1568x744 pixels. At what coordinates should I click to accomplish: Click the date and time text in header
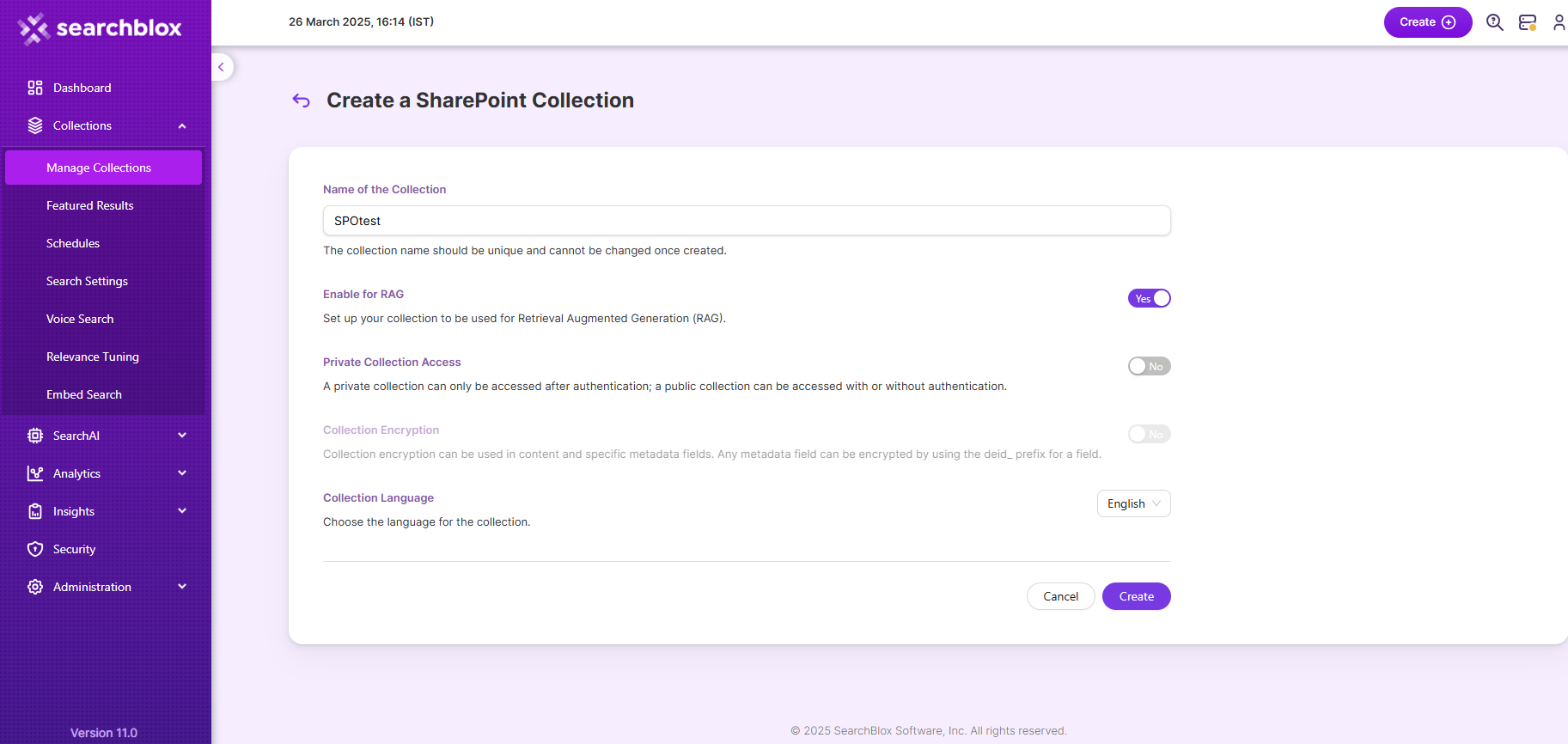(361, 22)
